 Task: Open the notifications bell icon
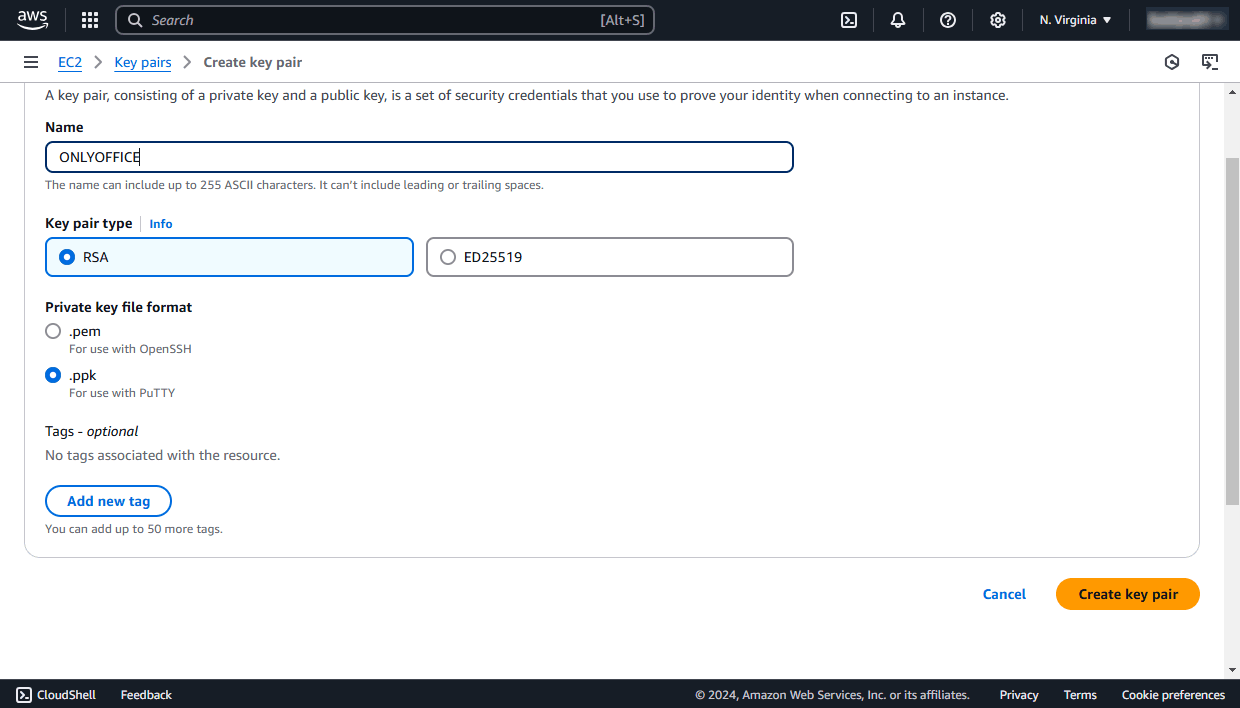897,19
